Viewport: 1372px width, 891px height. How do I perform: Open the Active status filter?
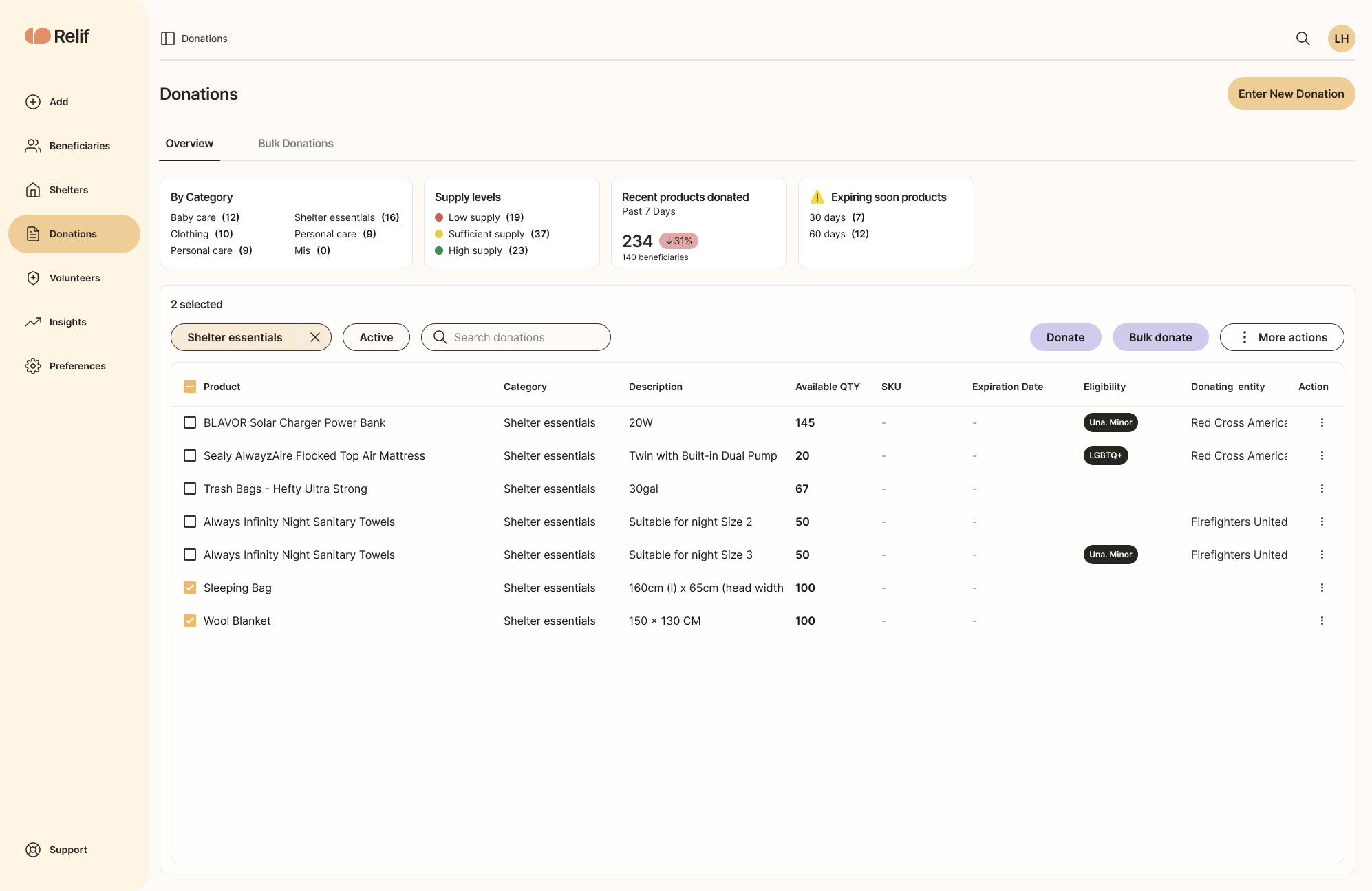click(x=376, y=337)
